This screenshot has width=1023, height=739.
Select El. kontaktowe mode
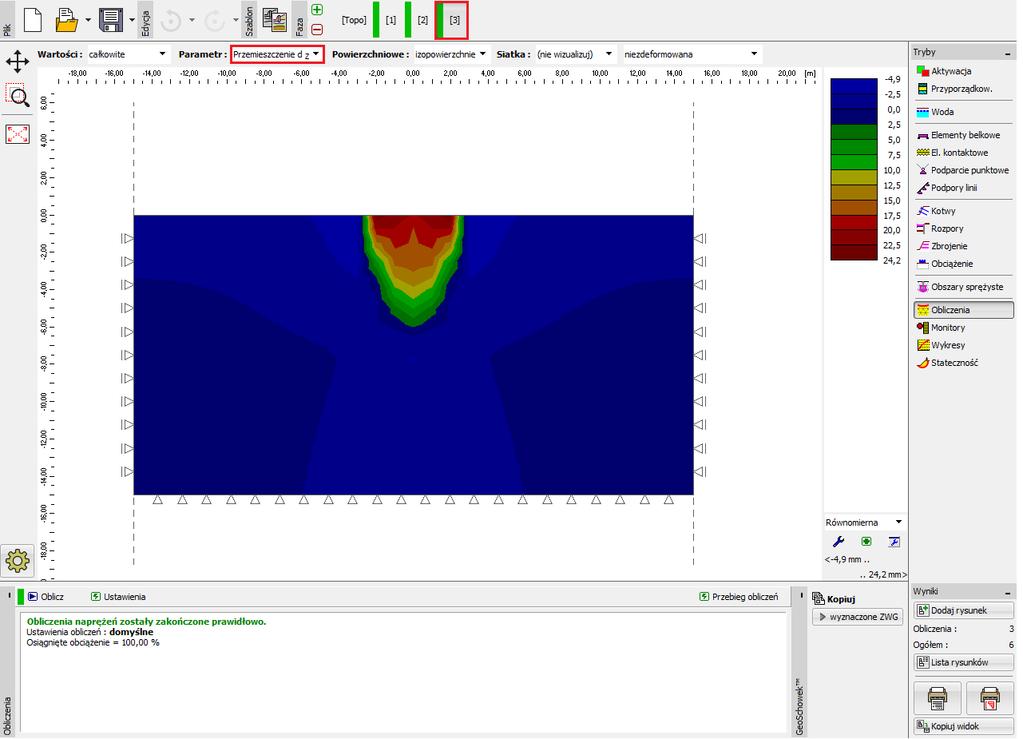click(x=953, y=153)
